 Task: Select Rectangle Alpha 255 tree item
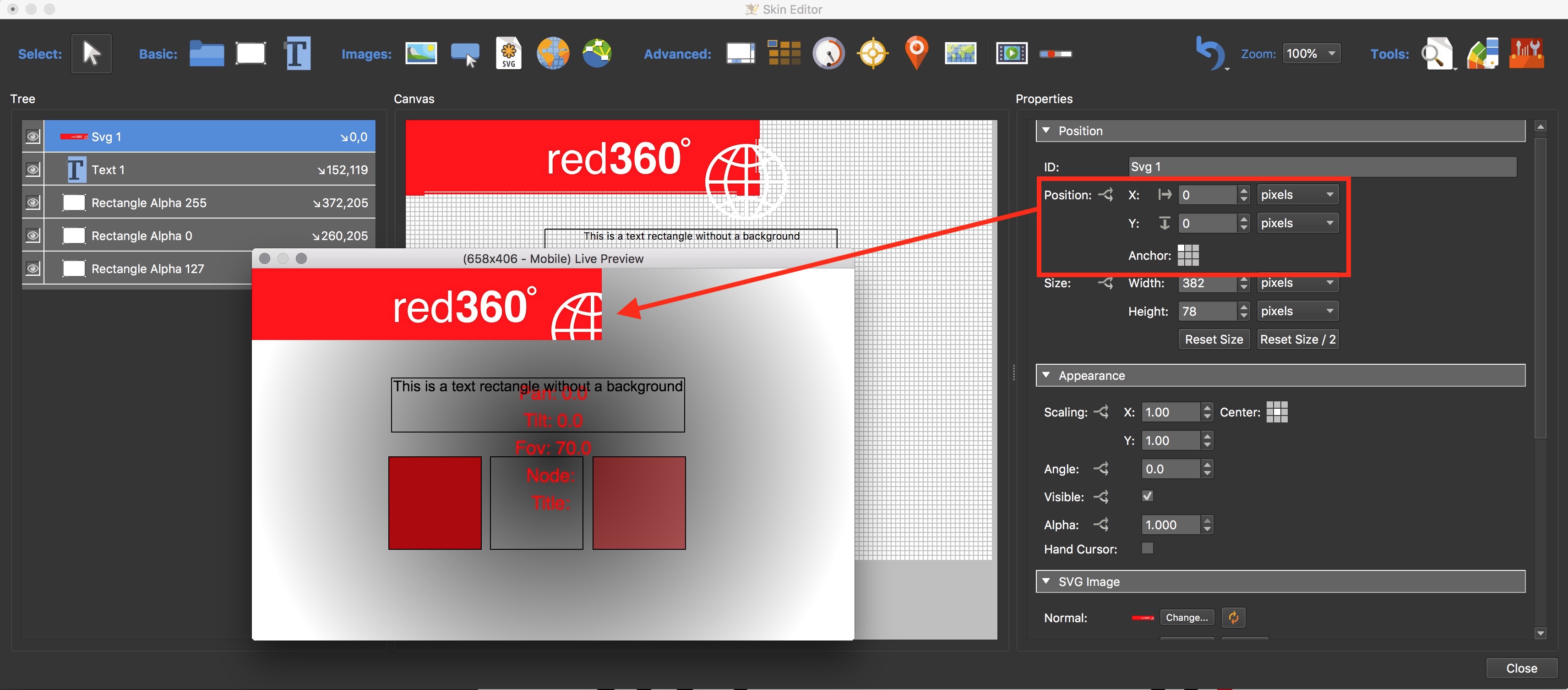[209, 202]
